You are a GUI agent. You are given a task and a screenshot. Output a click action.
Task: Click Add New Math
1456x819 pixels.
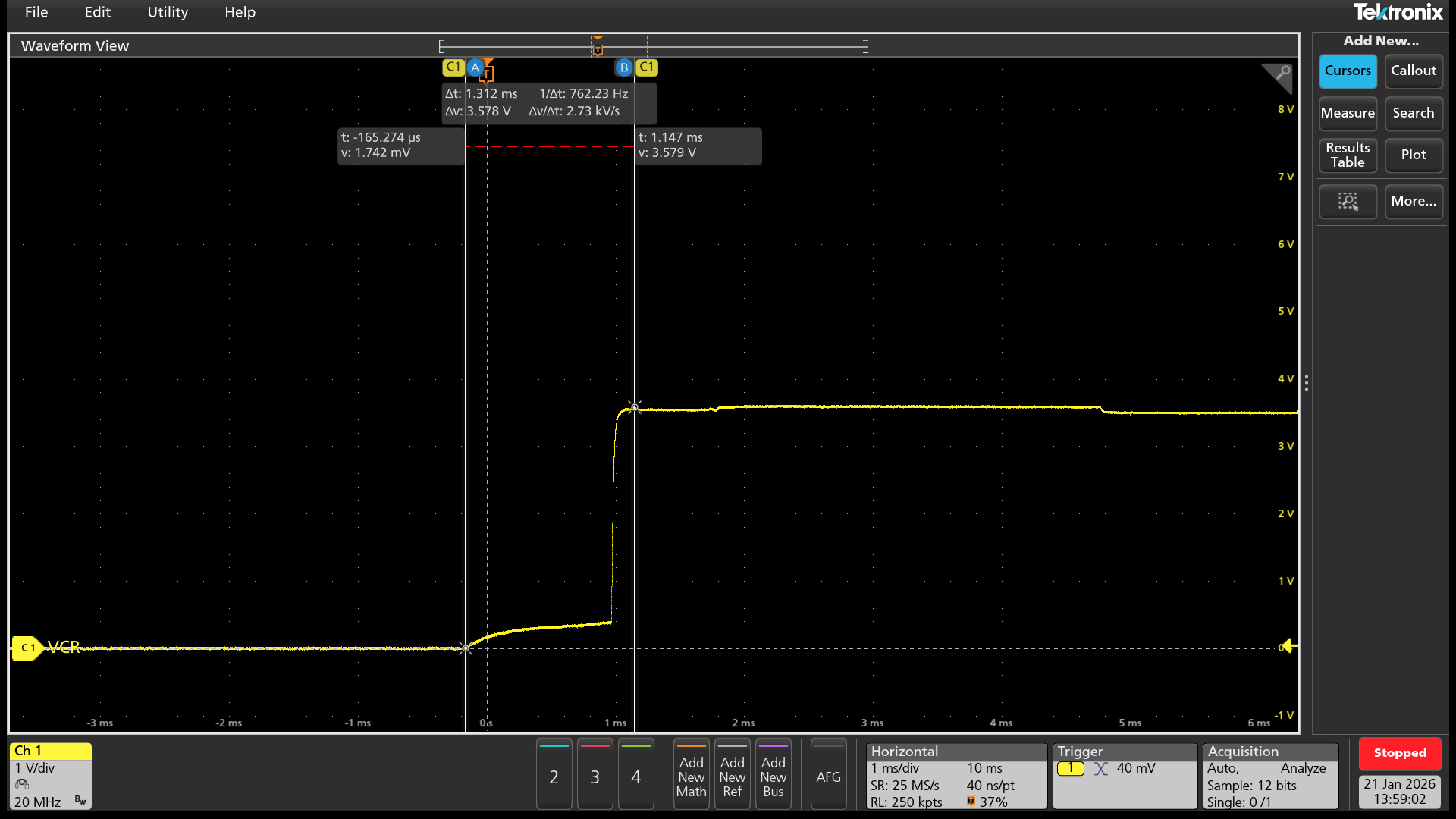[x=691, y=775]
